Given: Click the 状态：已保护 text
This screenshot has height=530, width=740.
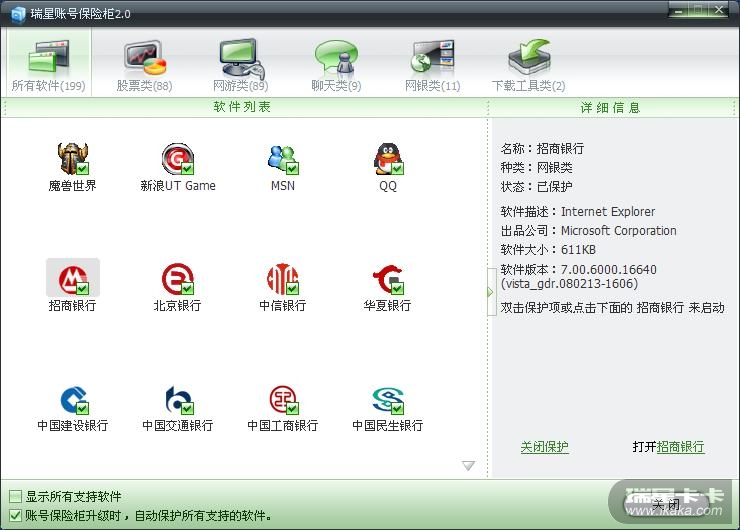Looking at the screenshot, I should point(537,186).
